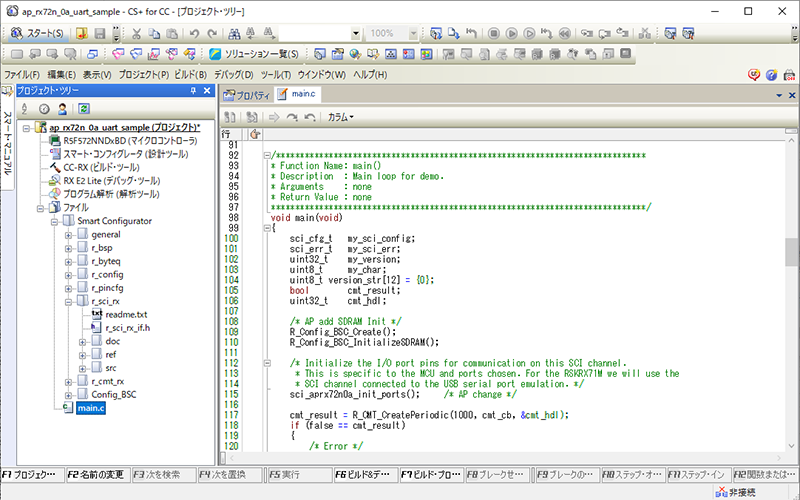
Task: Select CC-RX build tool node
Action: pos(101,167)
